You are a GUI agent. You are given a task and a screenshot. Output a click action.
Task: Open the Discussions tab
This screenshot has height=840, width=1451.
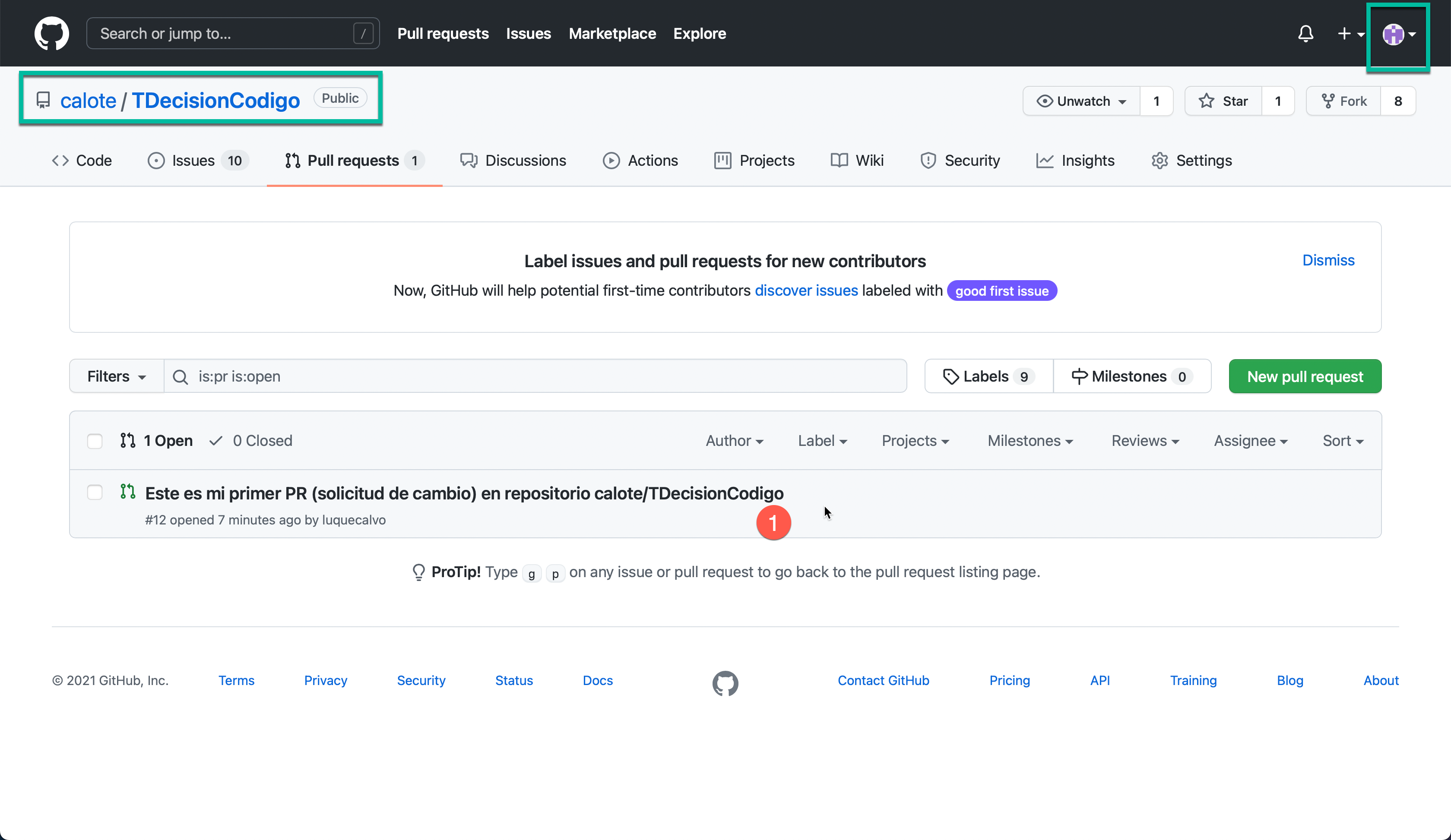coord(513,161)
